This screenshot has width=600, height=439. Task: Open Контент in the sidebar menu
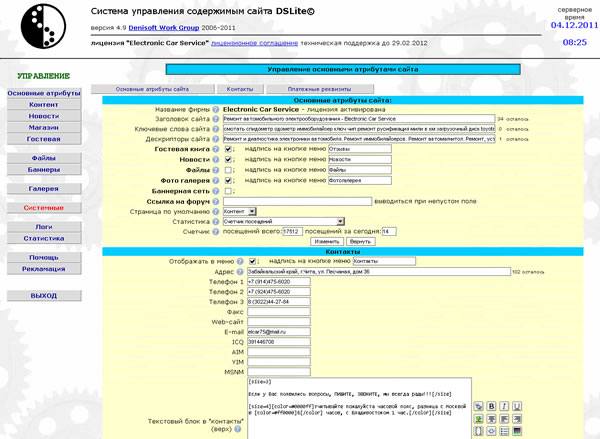(44, 105)
